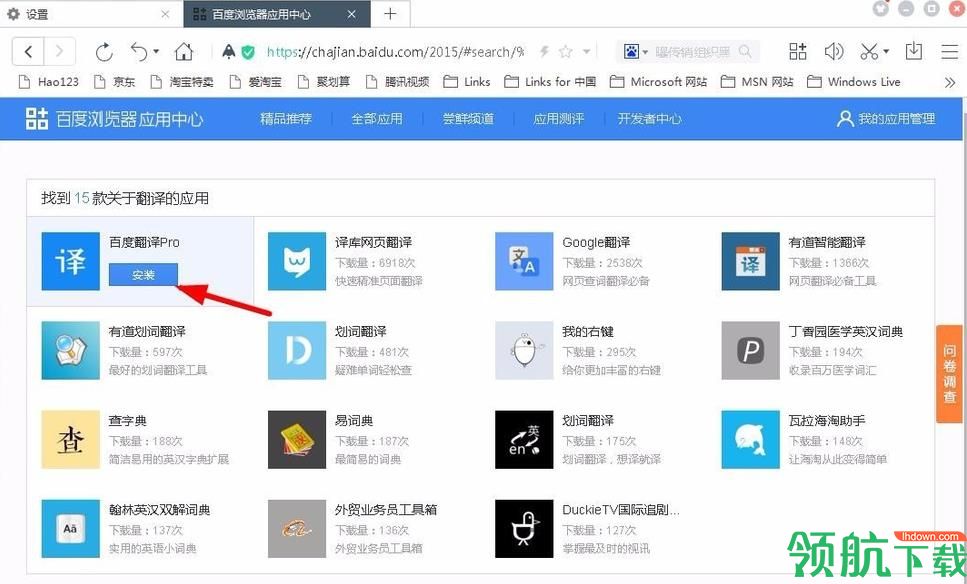Expand the undo history dropdown arrow

pos(156,52)
